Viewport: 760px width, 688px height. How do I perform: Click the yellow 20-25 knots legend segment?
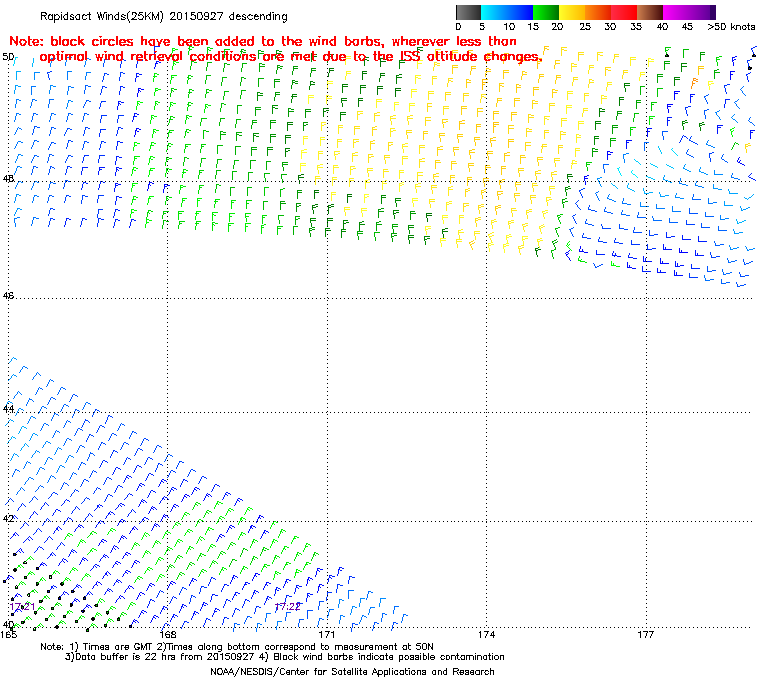[x=572, y=12]
